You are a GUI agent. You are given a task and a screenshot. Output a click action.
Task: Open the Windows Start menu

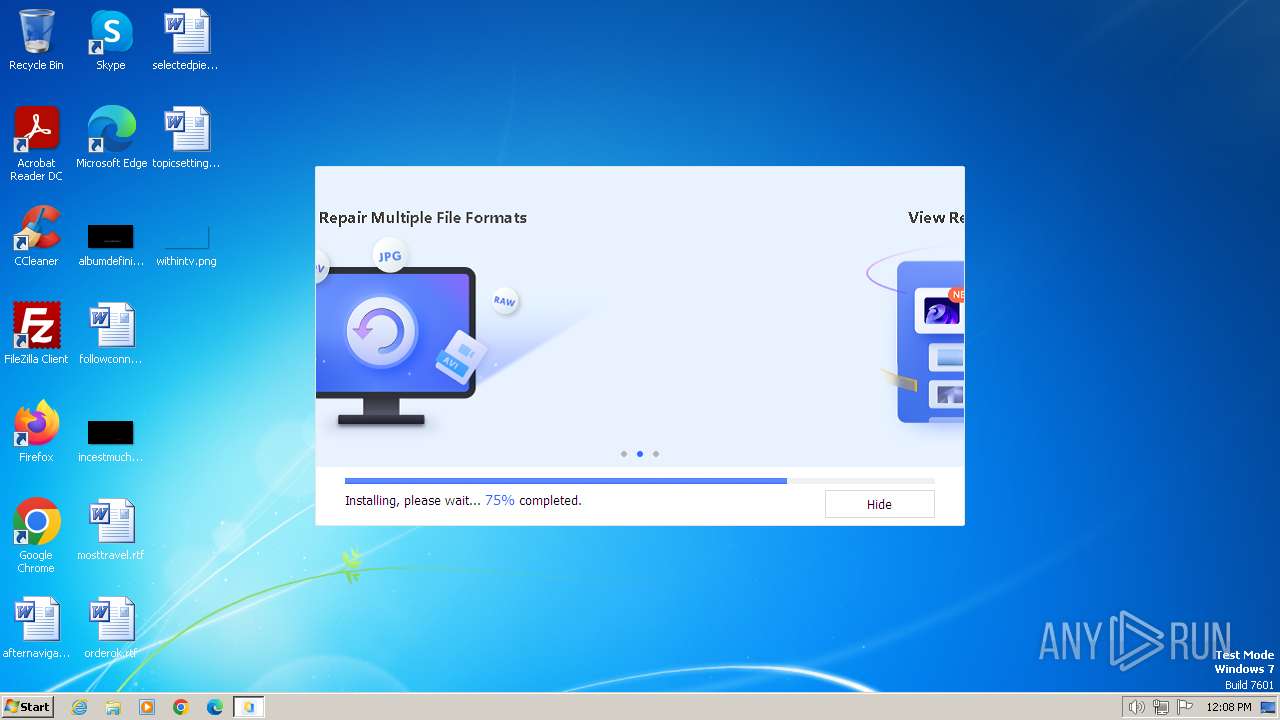[27, 707]
